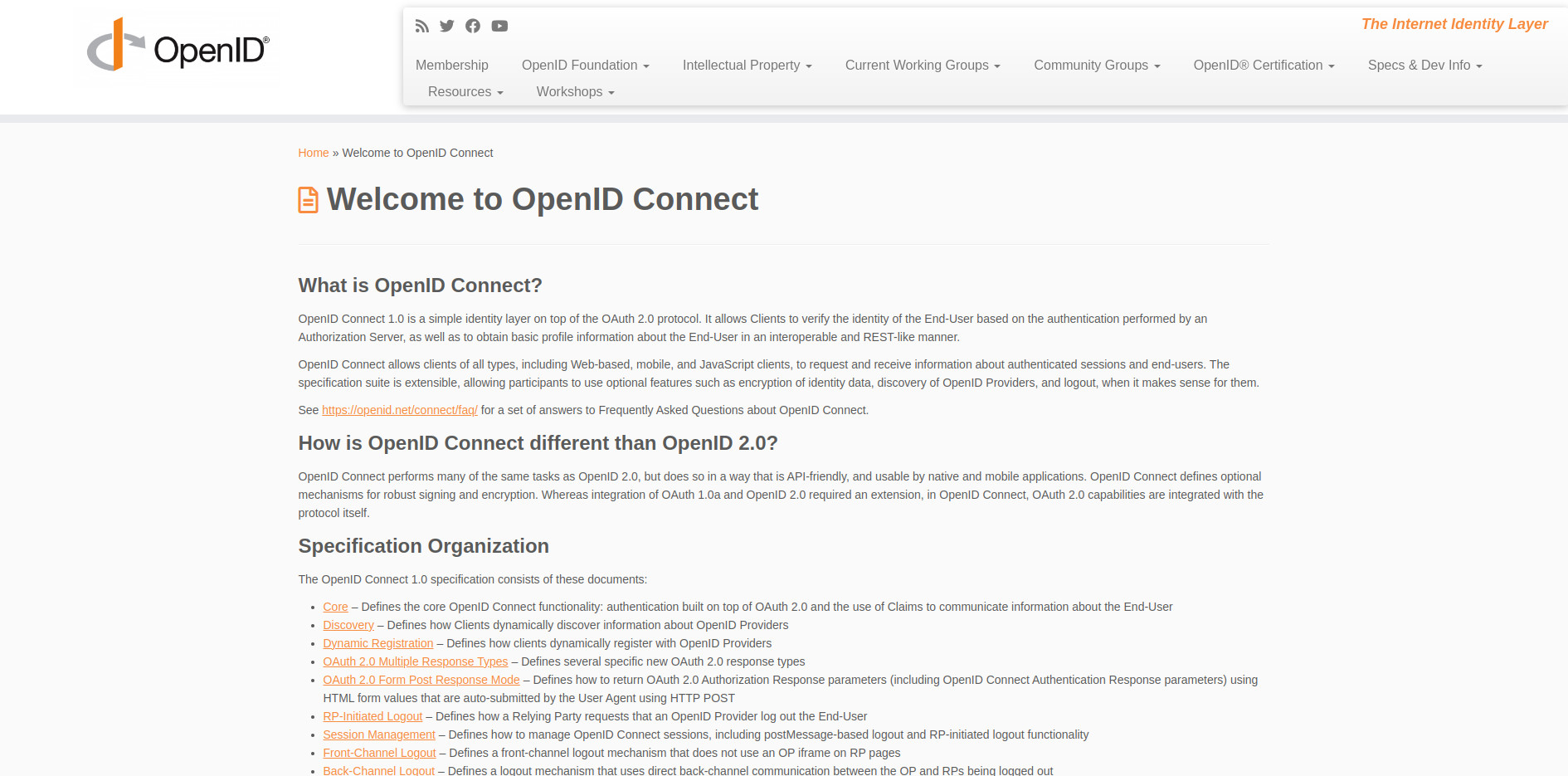Viewport: 1568px width, 776px height.
Task: Open the Session Management link
Action: point(379,735)
